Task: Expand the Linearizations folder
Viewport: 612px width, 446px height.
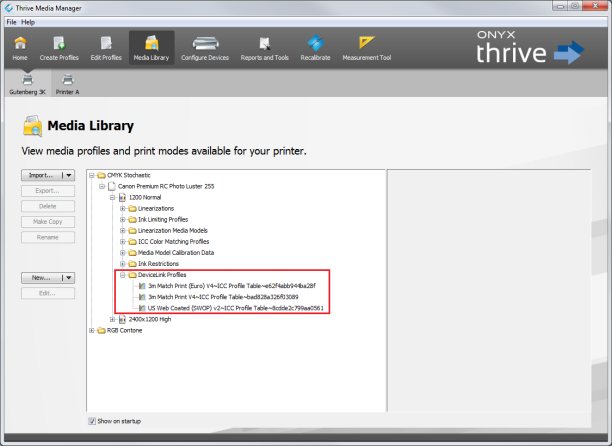Action: (123, 209)
